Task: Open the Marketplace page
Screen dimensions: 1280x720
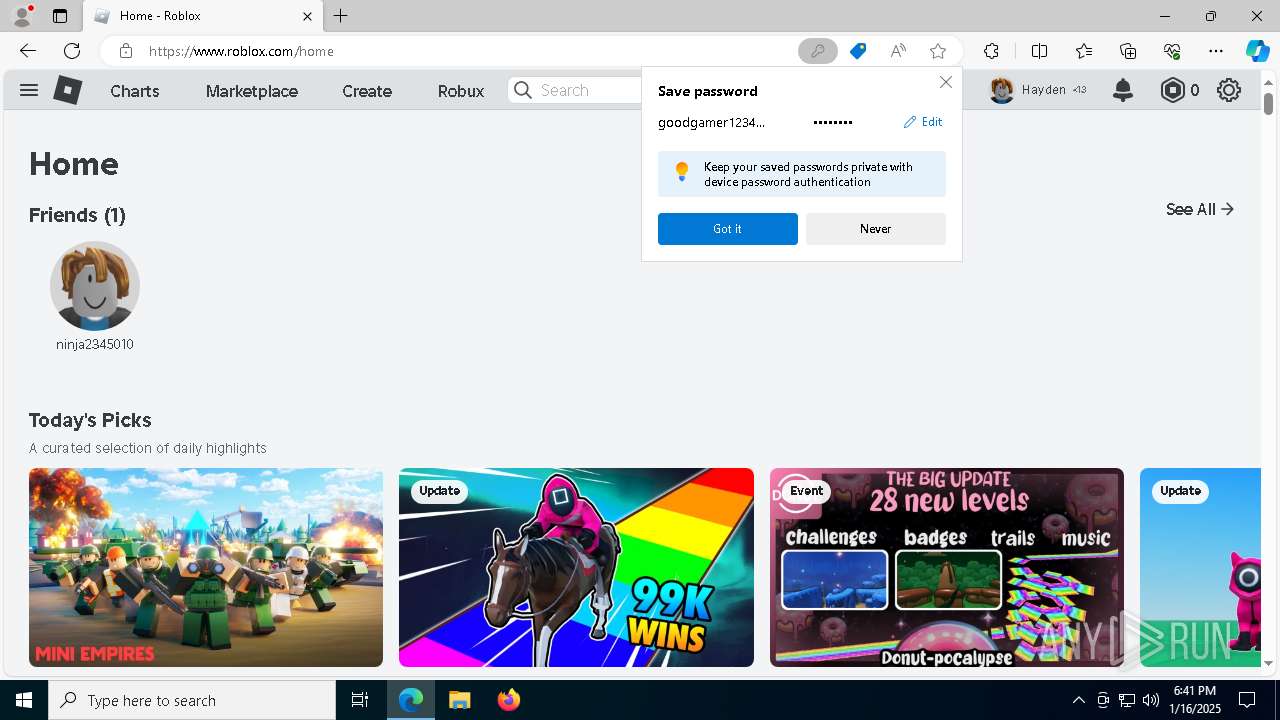Action: (x=252, y=91)
